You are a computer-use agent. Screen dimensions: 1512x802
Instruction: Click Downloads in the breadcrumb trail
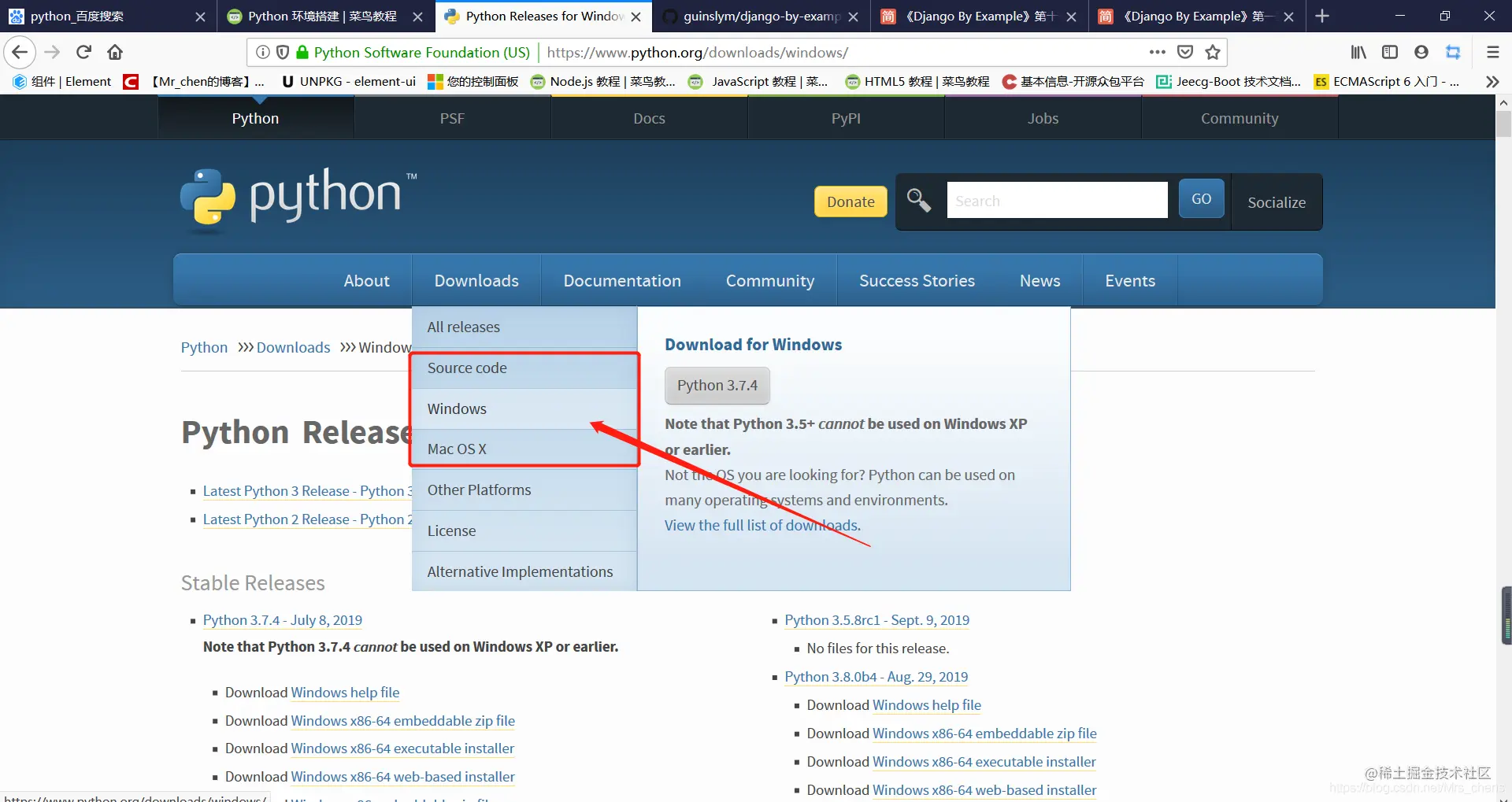[293, 348]
